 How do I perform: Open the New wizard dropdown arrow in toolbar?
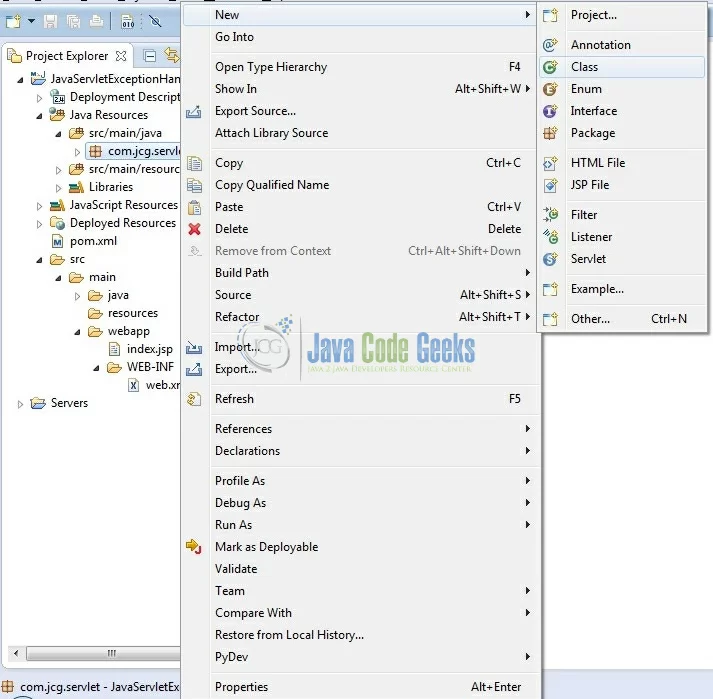pyautogui.click(x=31, y=21)
